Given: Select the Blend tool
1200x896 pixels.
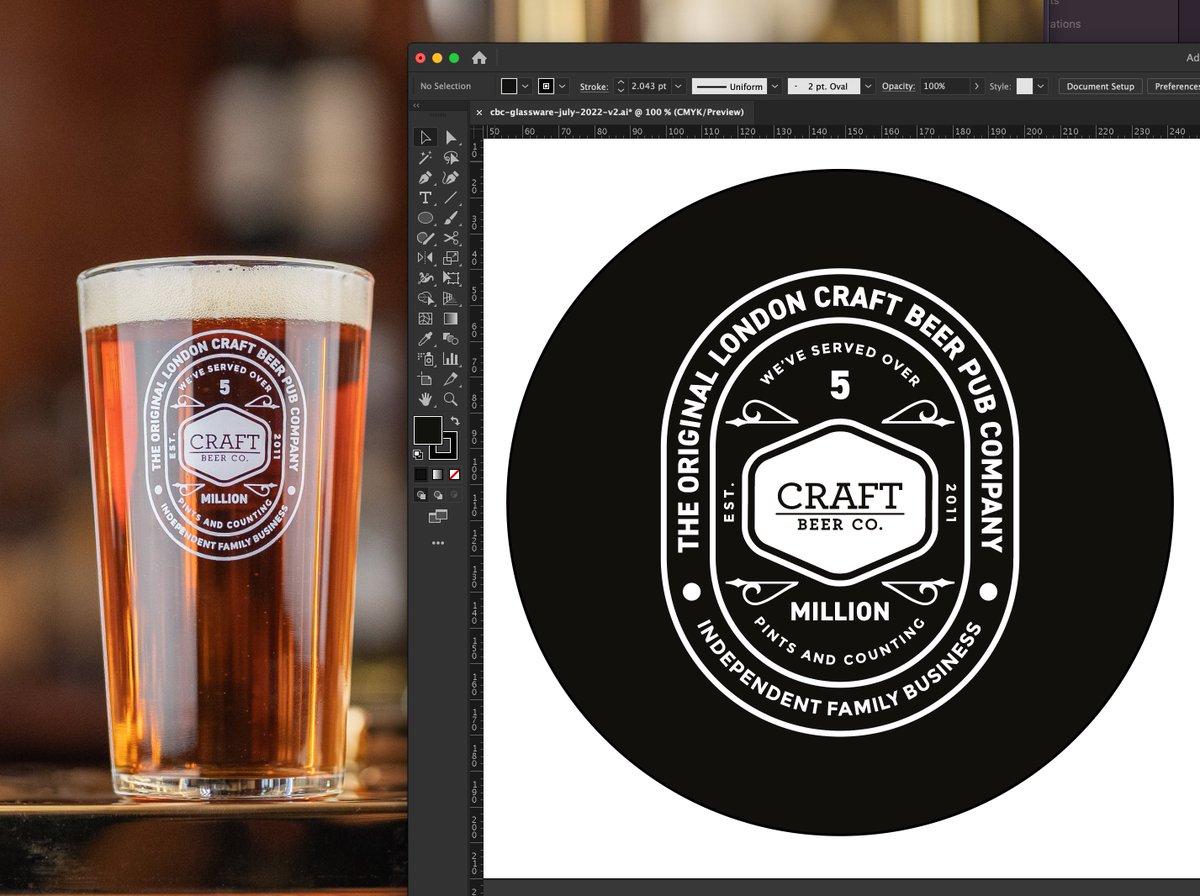Looking at the screenshot, I should click(x=451, y=338).
